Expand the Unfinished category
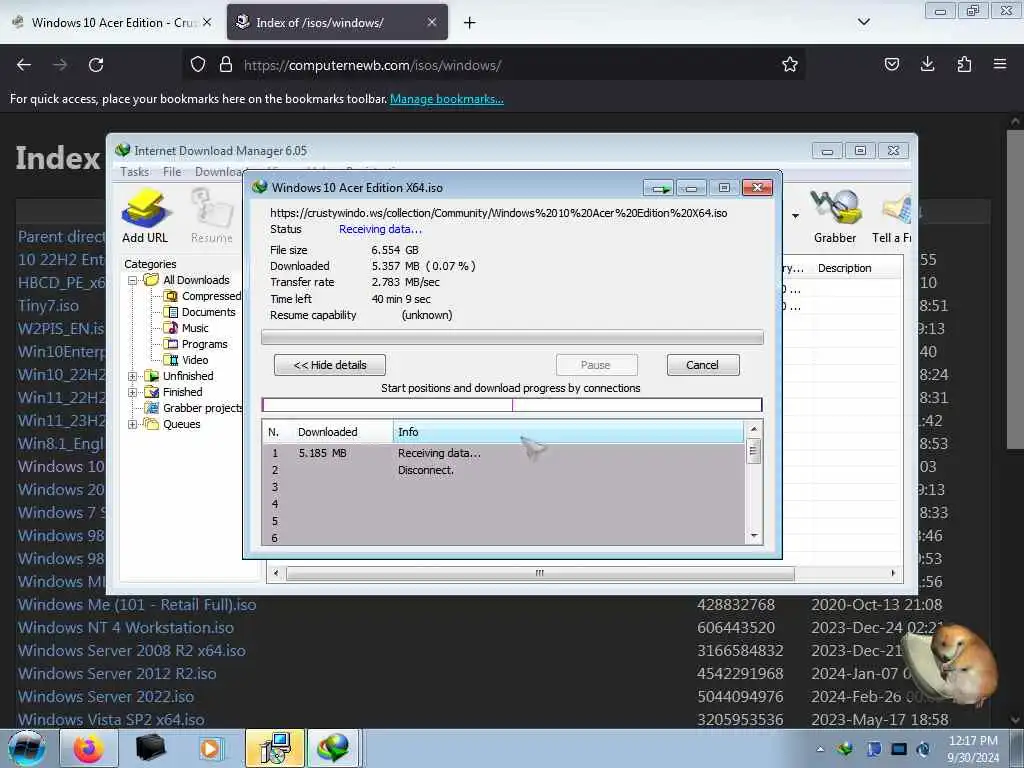The image size is (1024, 768). (x=133, y=376)
